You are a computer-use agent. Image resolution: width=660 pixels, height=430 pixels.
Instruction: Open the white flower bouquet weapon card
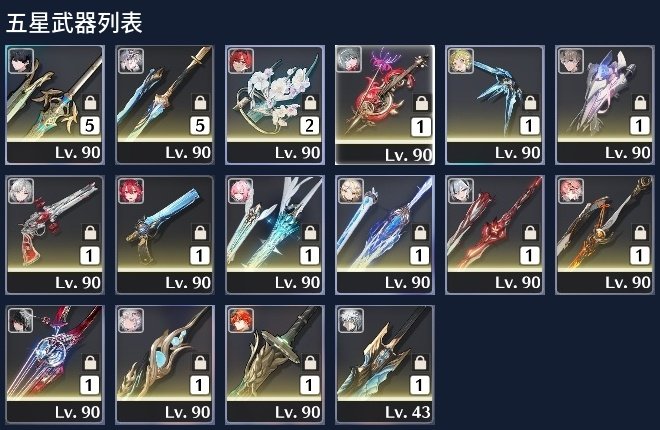[x=275, y=104]
